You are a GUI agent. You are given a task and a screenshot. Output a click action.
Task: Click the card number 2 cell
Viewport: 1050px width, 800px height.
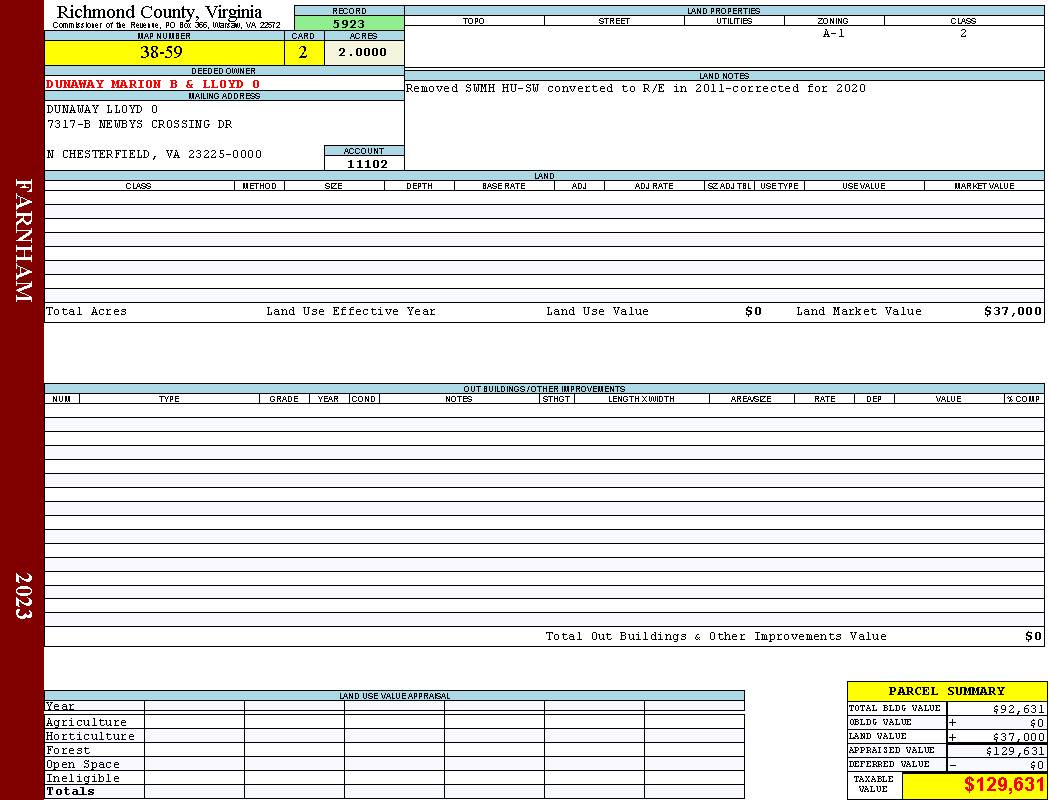point(304,52)
